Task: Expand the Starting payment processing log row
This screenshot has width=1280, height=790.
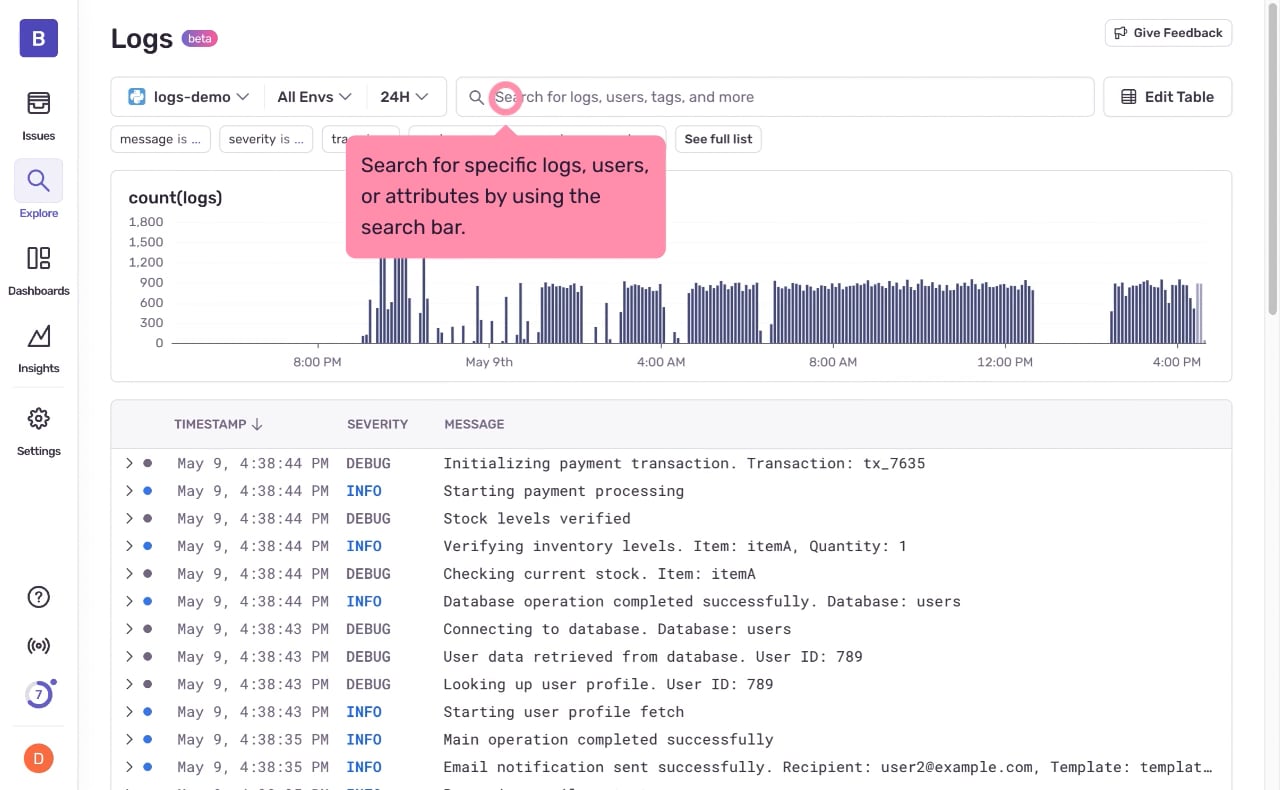Action: click(129, 491)
